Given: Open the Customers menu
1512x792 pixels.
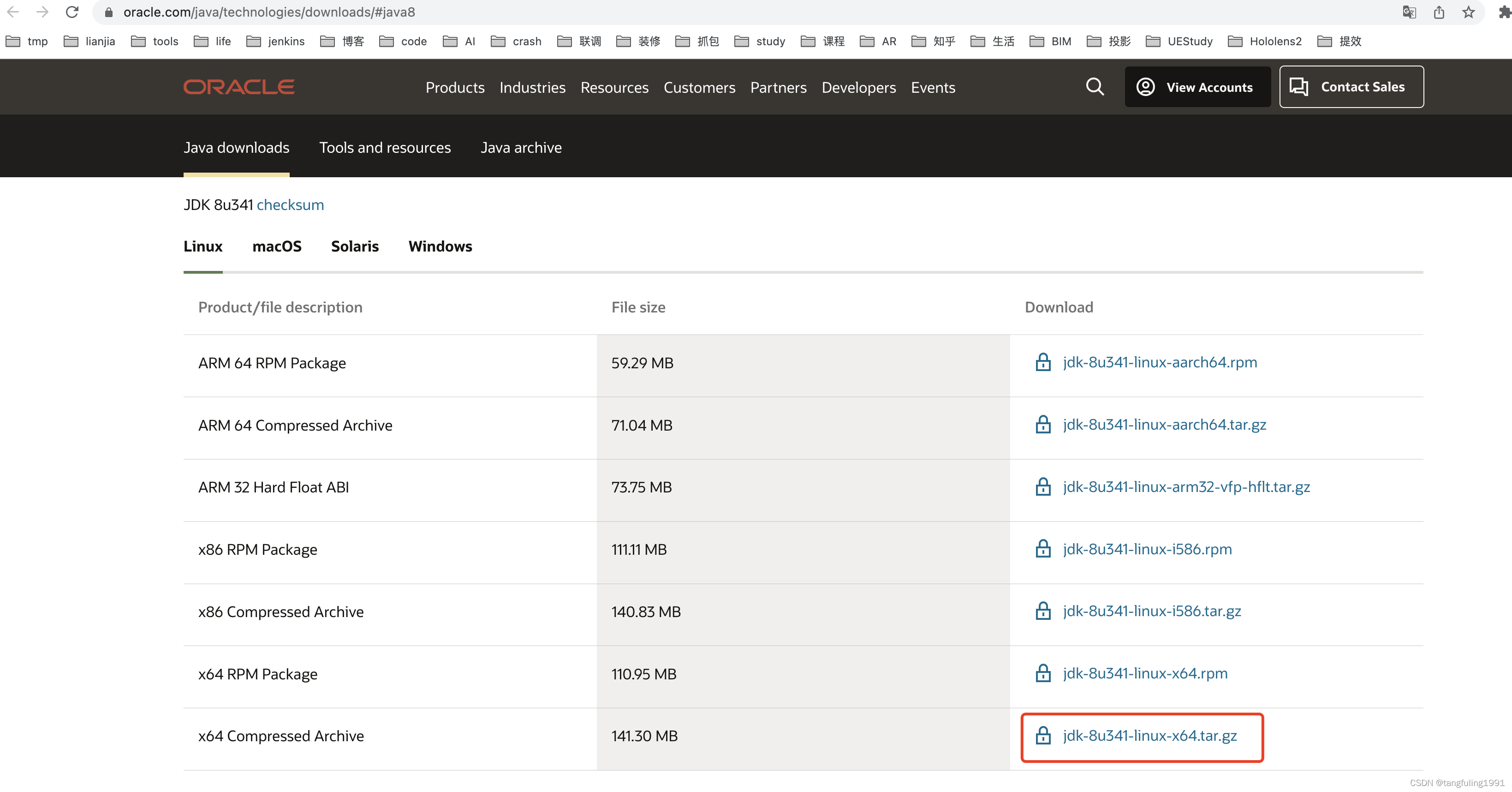Looking at the screenshot, I should coord(699,88).
